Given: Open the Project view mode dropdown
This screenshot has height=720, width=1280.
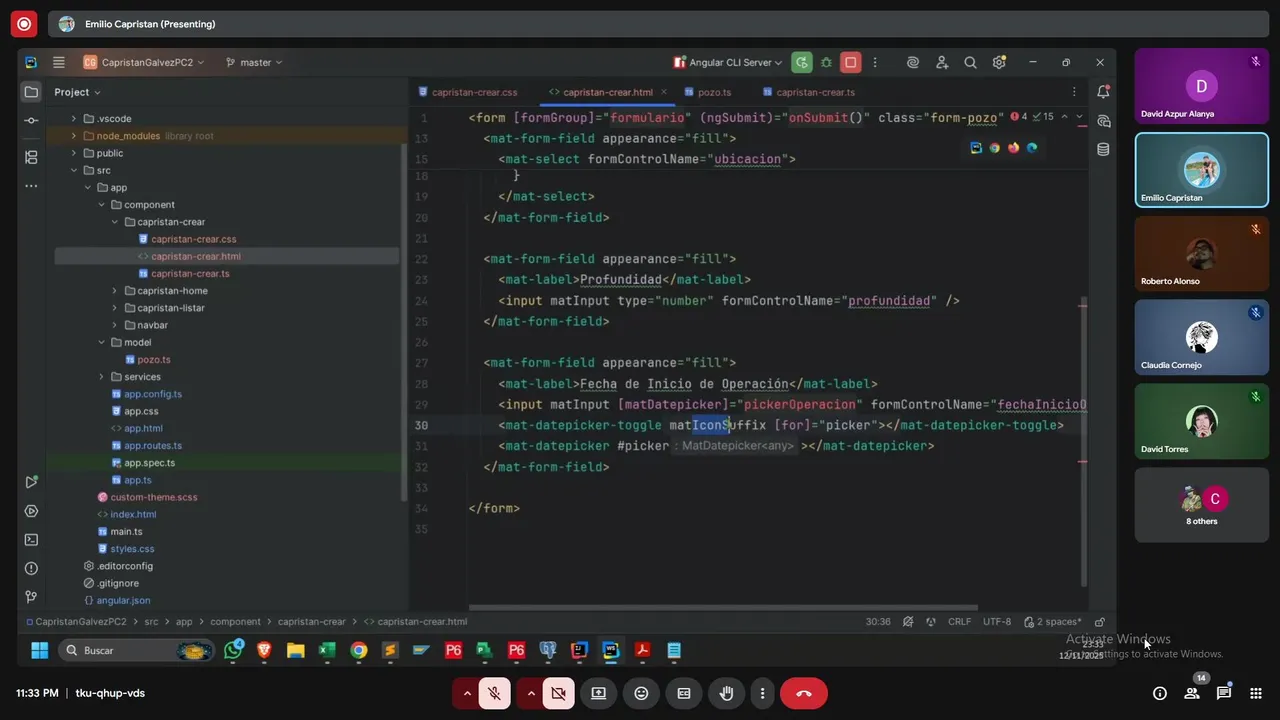Looking at the screenshot, I should coord(77,92).
